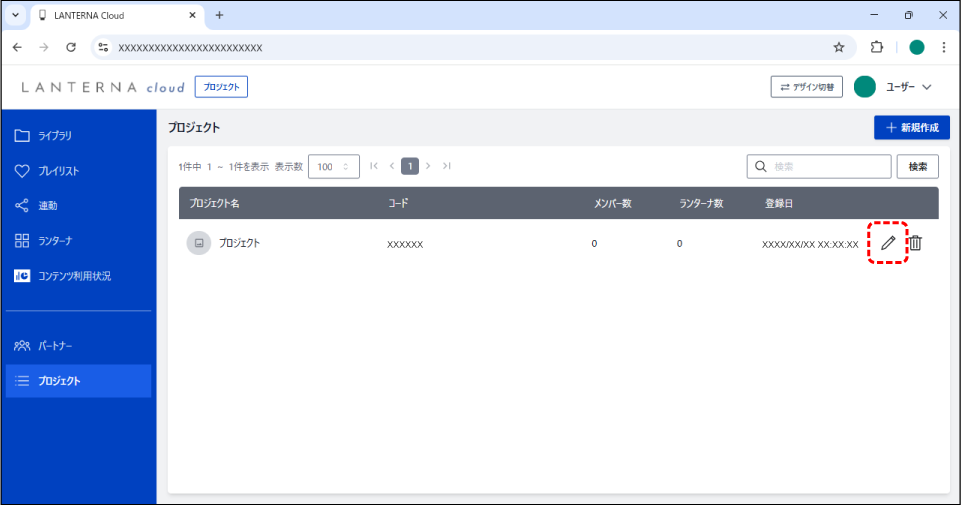Open パートナー in the sidebar
Viewport: 961px width, 505px height.
click(x=55, y=346)
